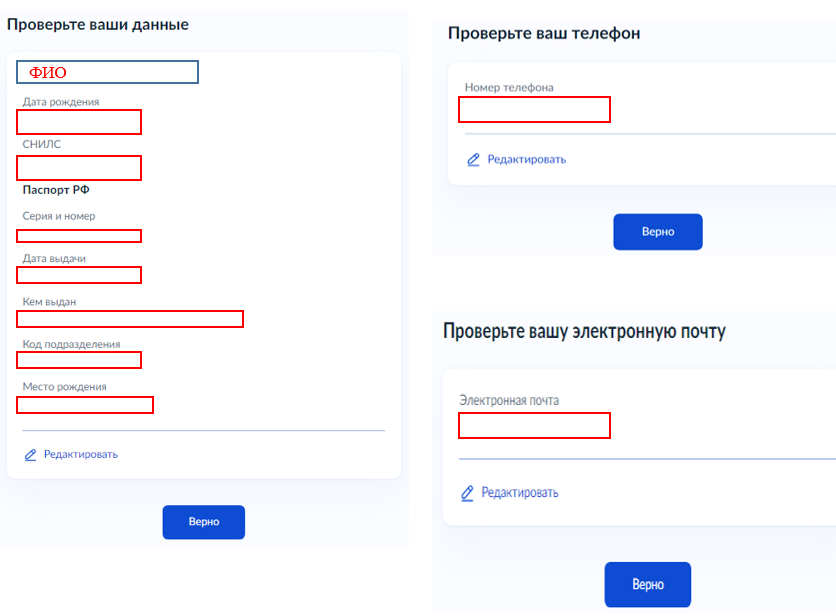
Task: Select the ФИО name field
Action: tap(107, 72)
